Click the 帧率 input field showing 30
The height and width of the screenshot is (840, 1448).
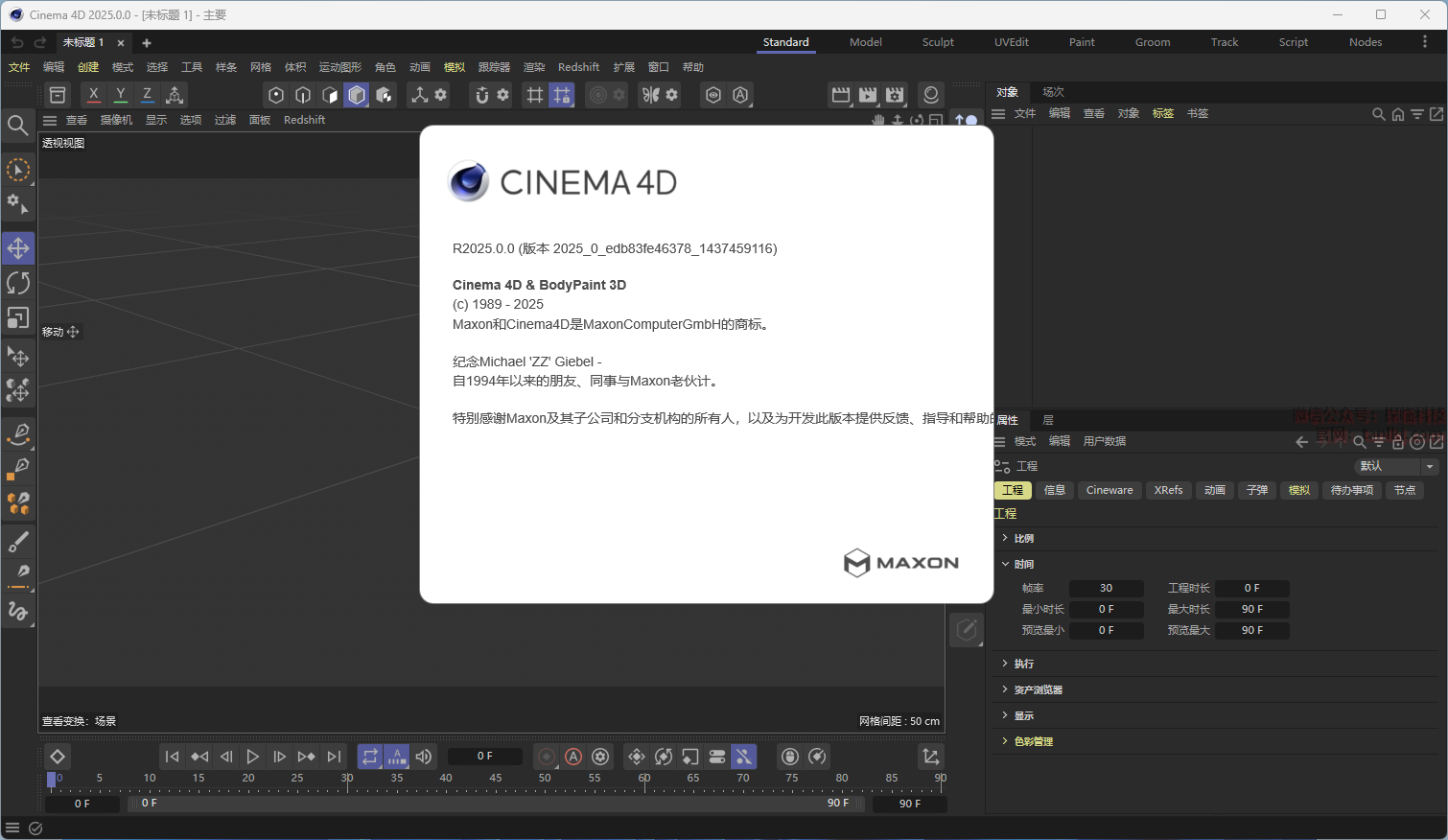click(x=1106, y=588)
